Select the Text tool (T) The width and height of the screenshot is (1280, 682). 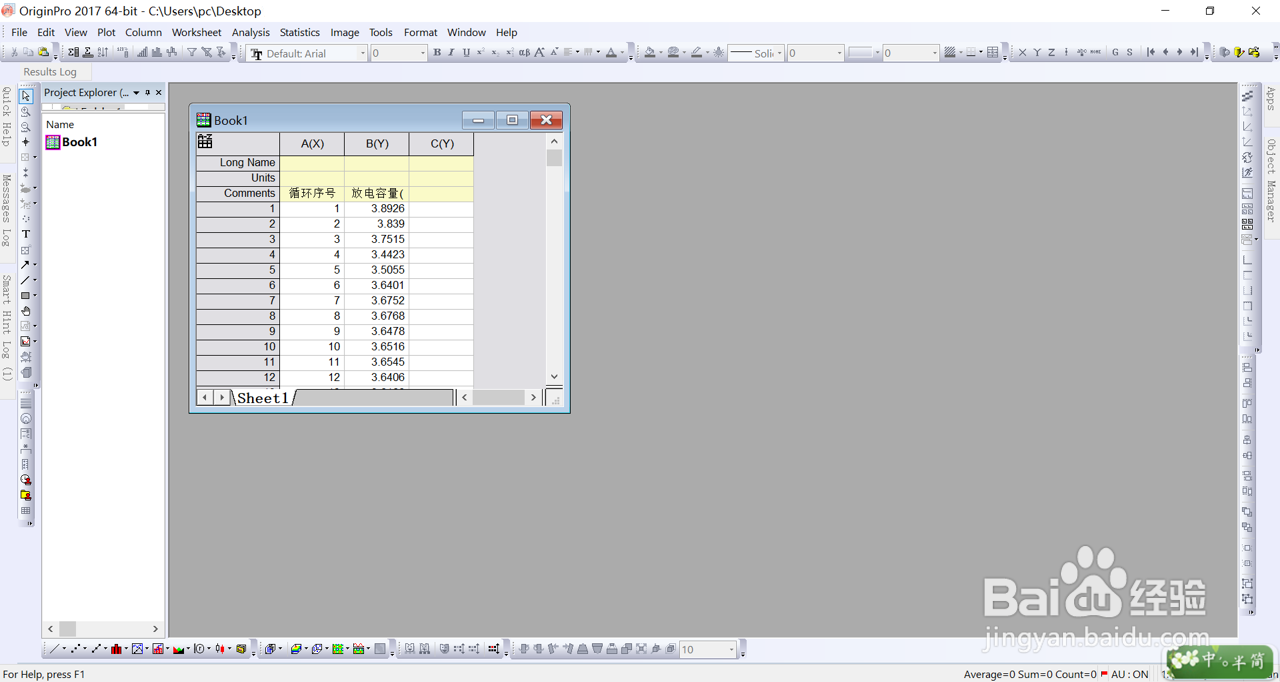click(26, 234)
